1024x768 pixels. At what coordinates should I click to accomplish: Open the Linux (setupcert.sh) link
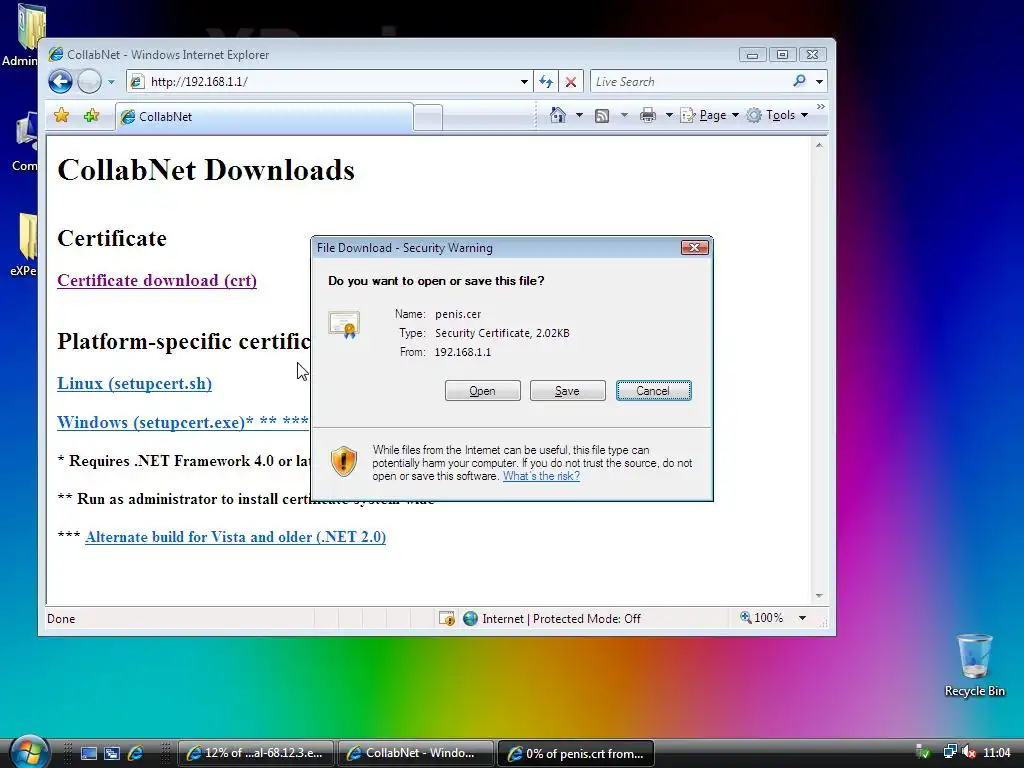tap(135, 383)
